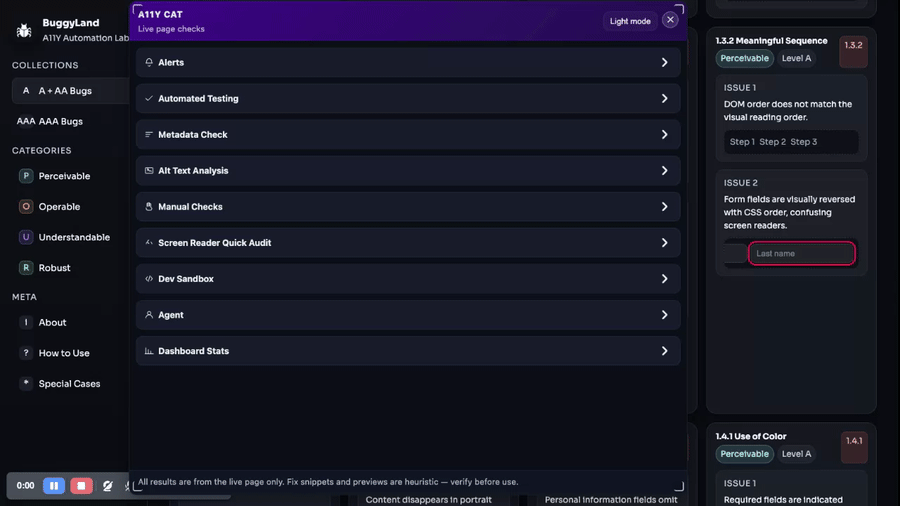The width and height of the screenshot is (900, 506).
Task: Click Perceivable tag under 1.4.1 Use of Color
Action: point(744,454)
